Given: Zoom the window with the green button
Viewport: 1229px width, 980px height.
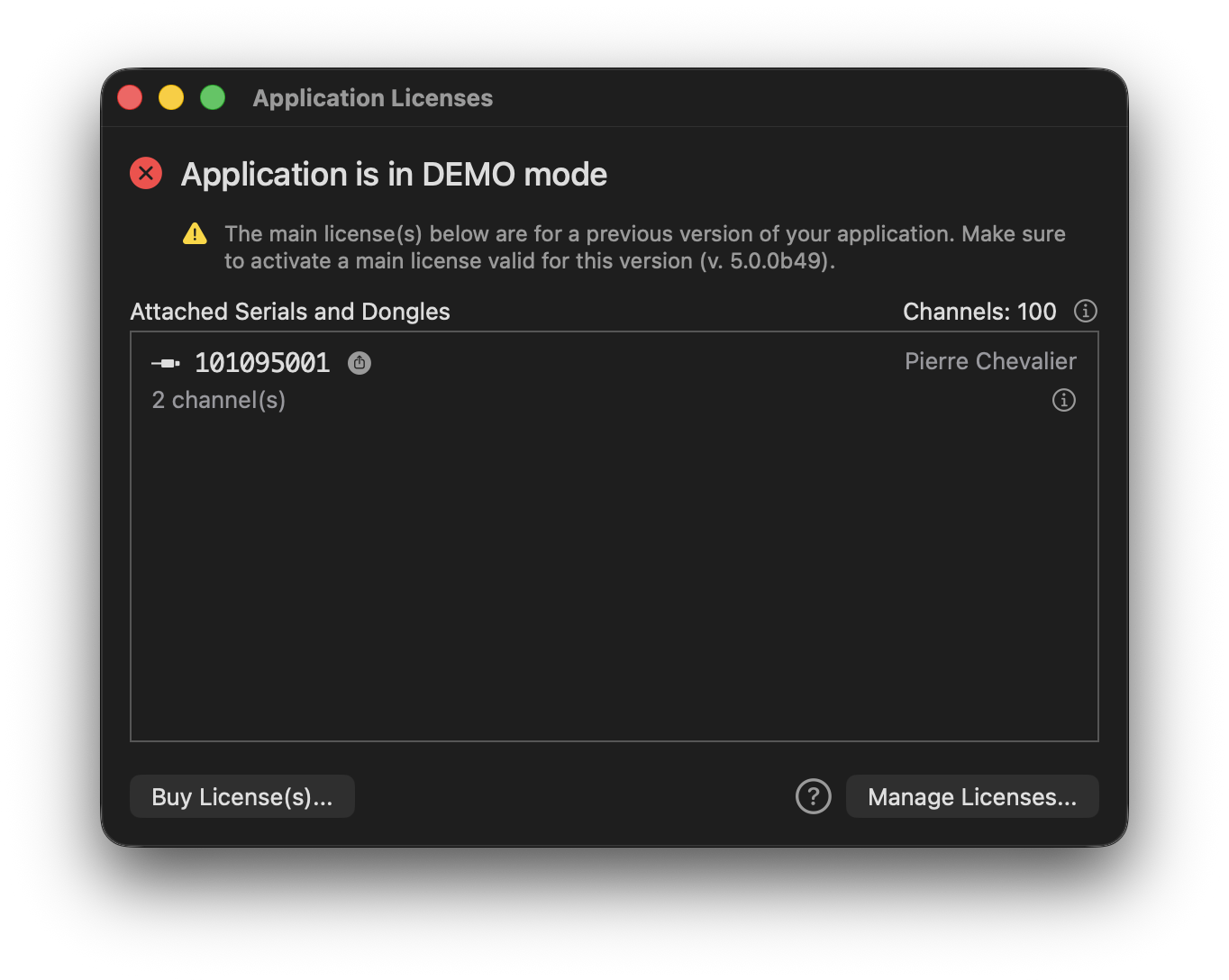Looking at the screenshot, I should coord(213,97).
